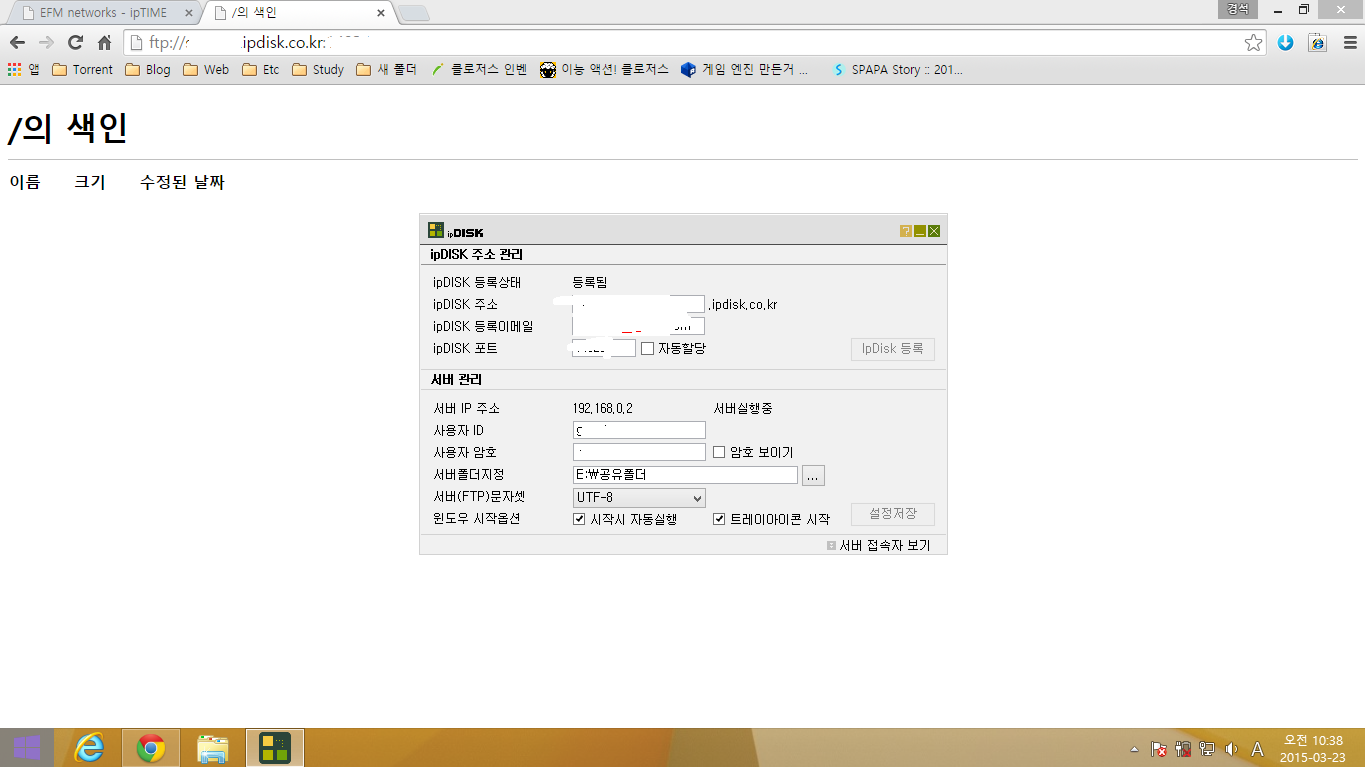This screenshot has width=1365, height=767.
Task: Enable the 자동할당 checkbox
Action: click(647, 348)
